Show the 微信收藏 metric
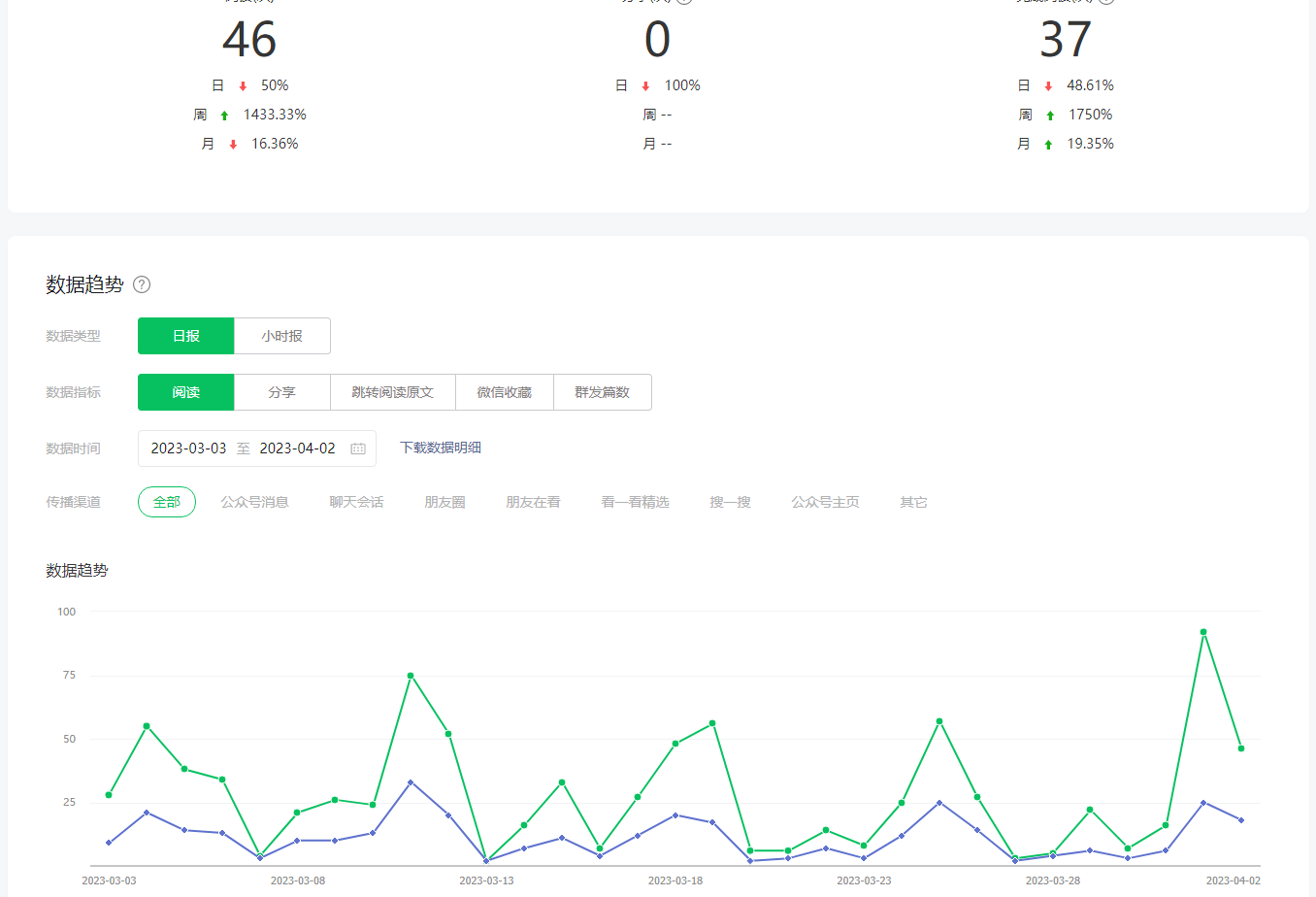 (504, 392)
